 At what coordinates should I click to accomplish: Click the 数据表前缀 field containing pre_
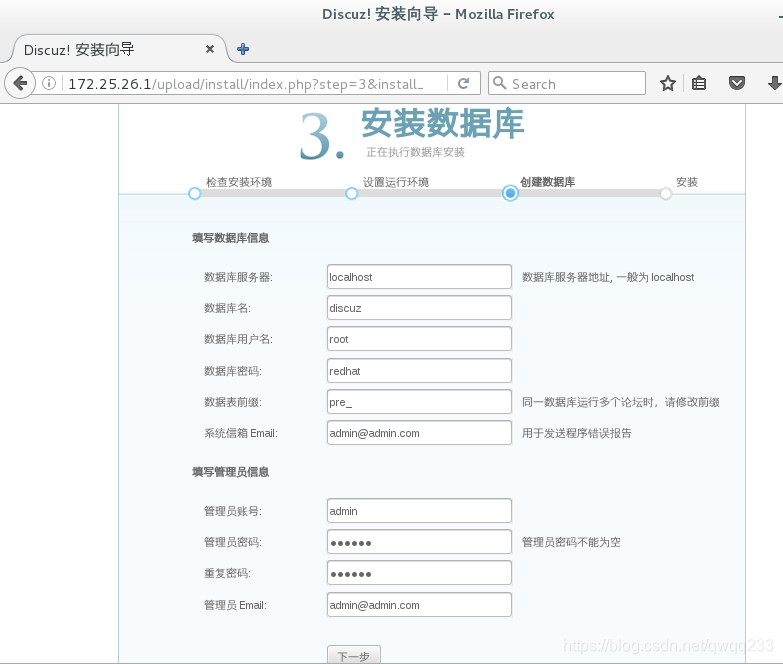[419, 401]
